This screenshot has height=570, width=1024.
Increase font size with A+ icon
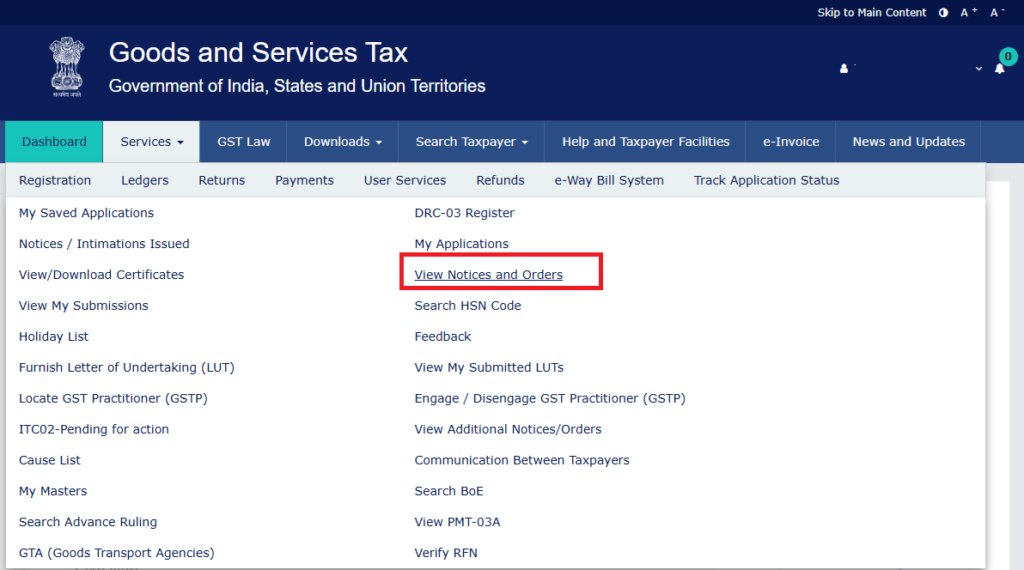(x=969, y=12)
